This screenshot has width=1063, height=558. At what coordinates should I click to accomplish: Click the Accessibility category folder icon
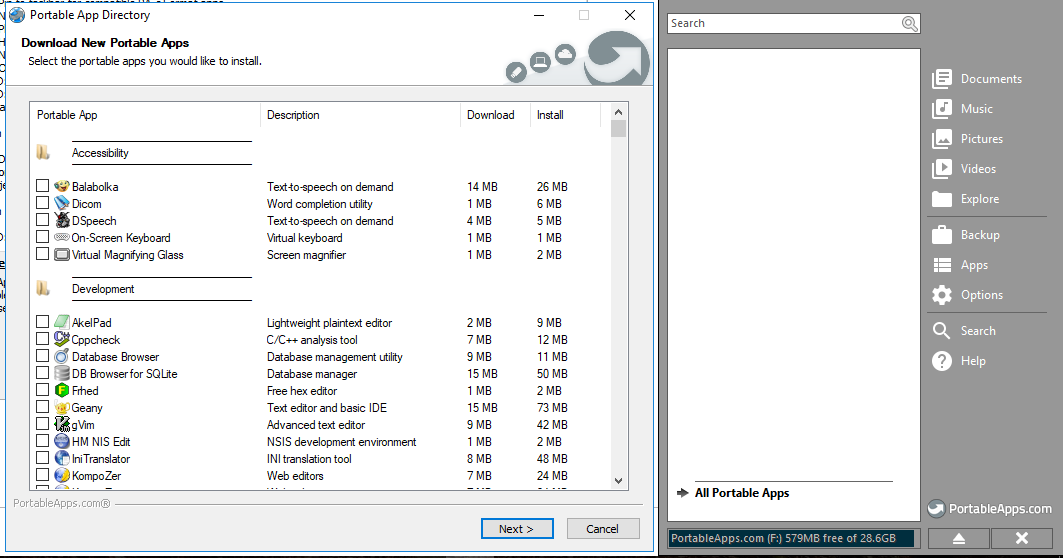point(43,152)
